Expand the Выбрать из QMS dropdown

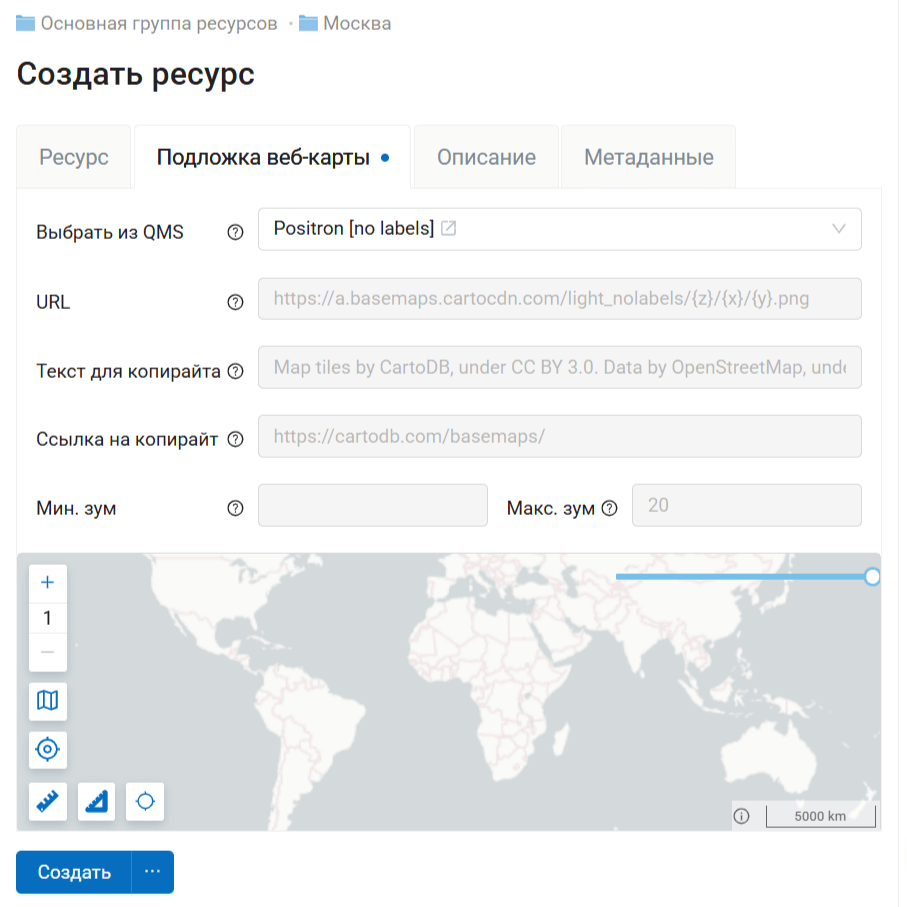pyautogui.click(x=838, y=229)
